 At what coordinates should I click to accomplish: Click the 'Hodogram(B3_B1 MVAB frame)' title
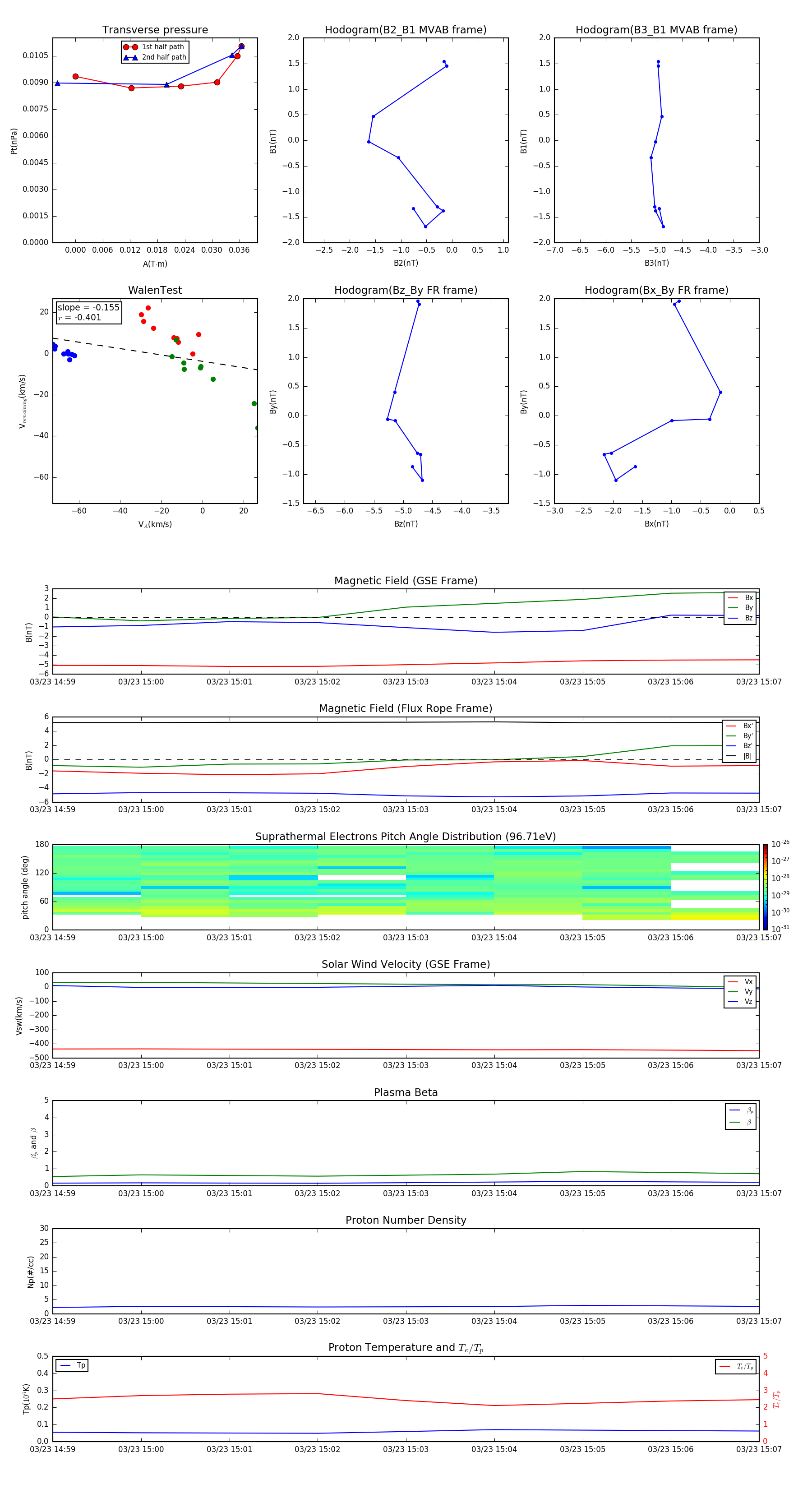tap(656, 30)
